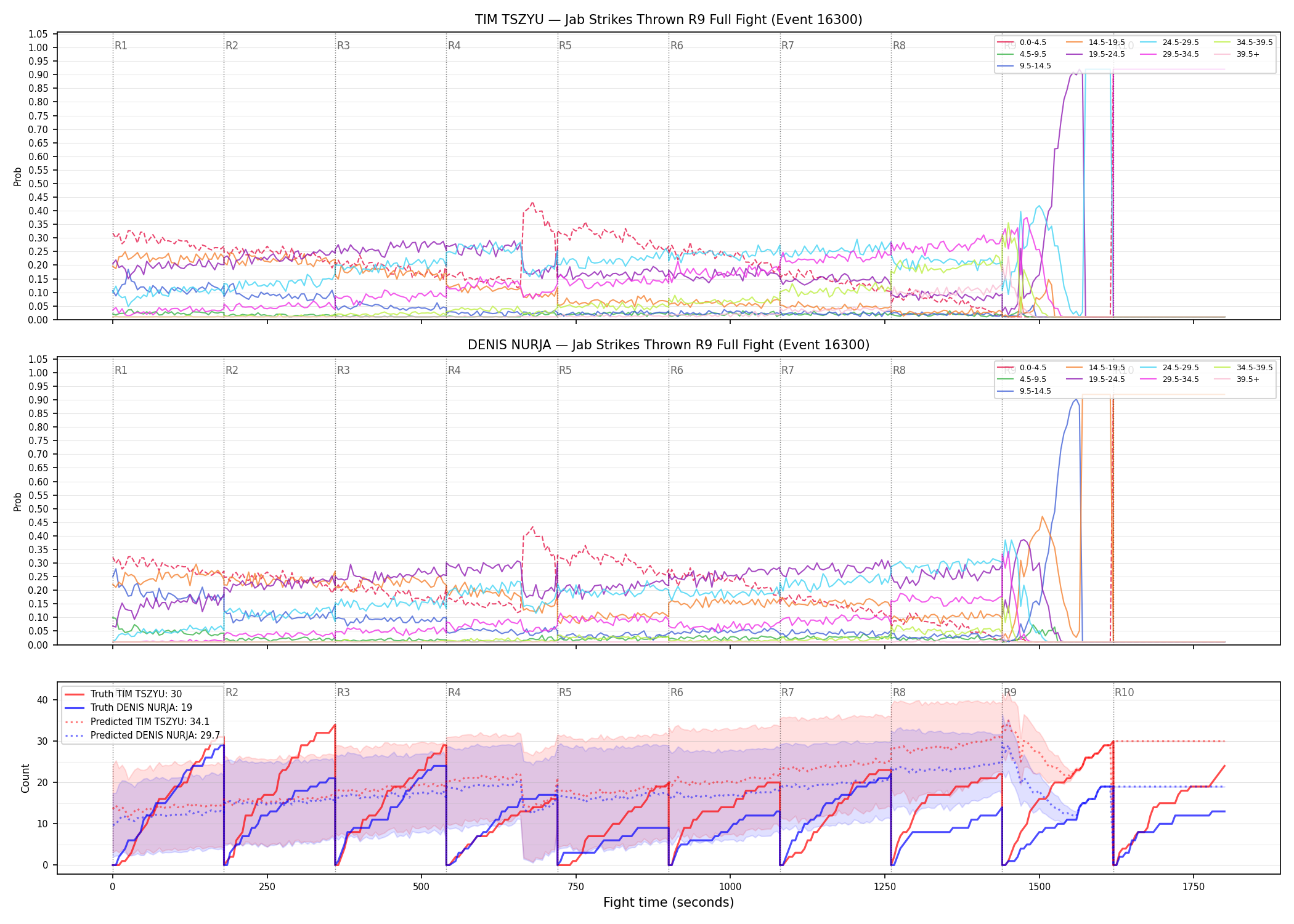The image size is (1294, 924).
Task: Click x-axis tick label 1500
Action: tap(1040, 887)
